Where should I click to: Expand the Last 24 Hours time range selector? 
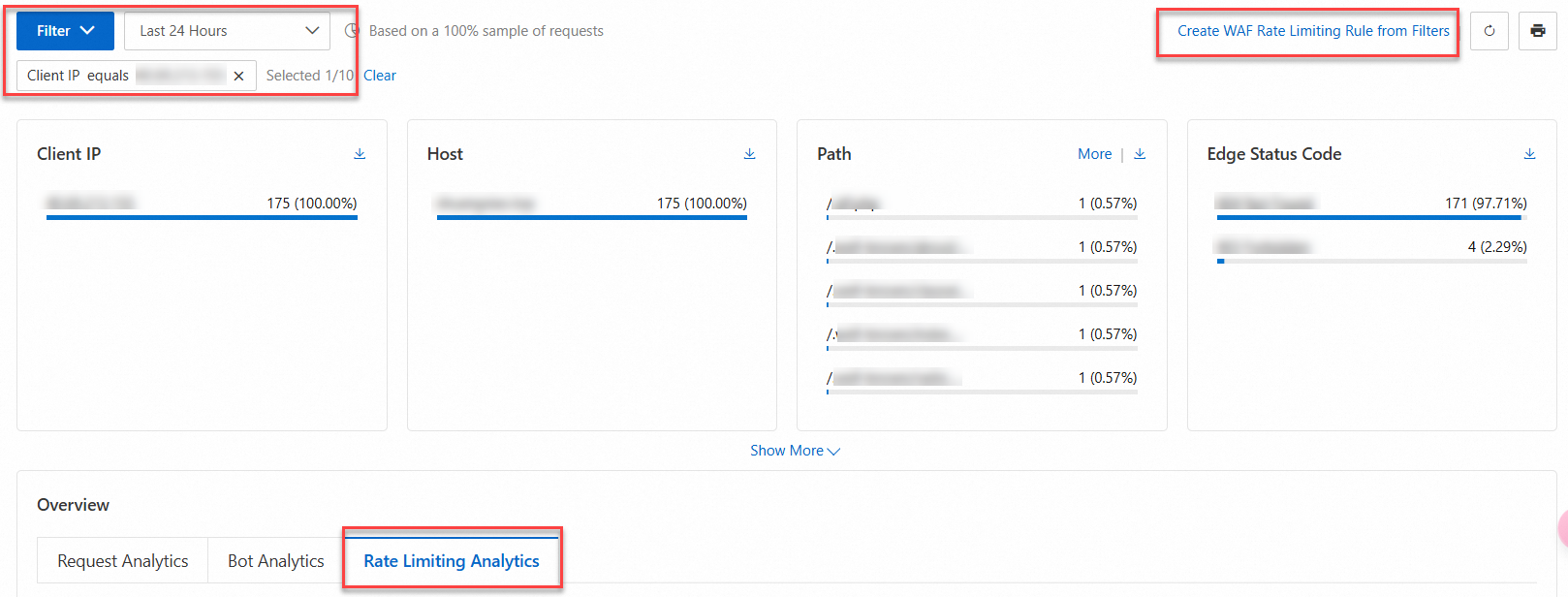point(227,31)
